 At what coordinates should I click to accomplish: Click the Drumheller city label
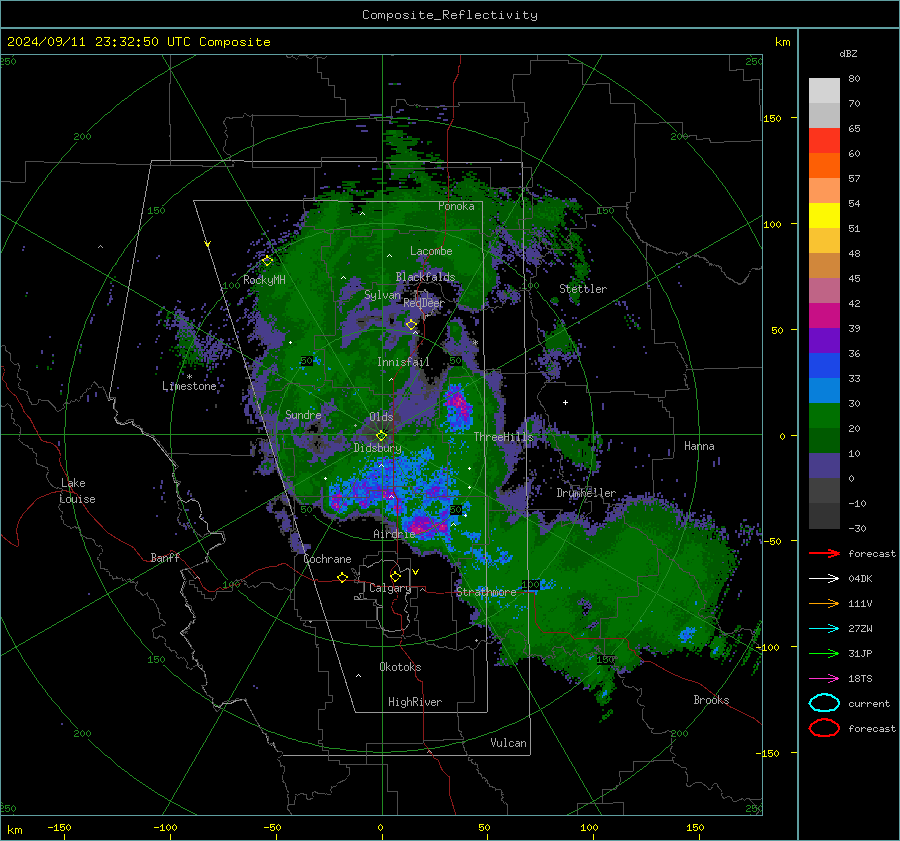pyautogui.click(x=586, y=493)
